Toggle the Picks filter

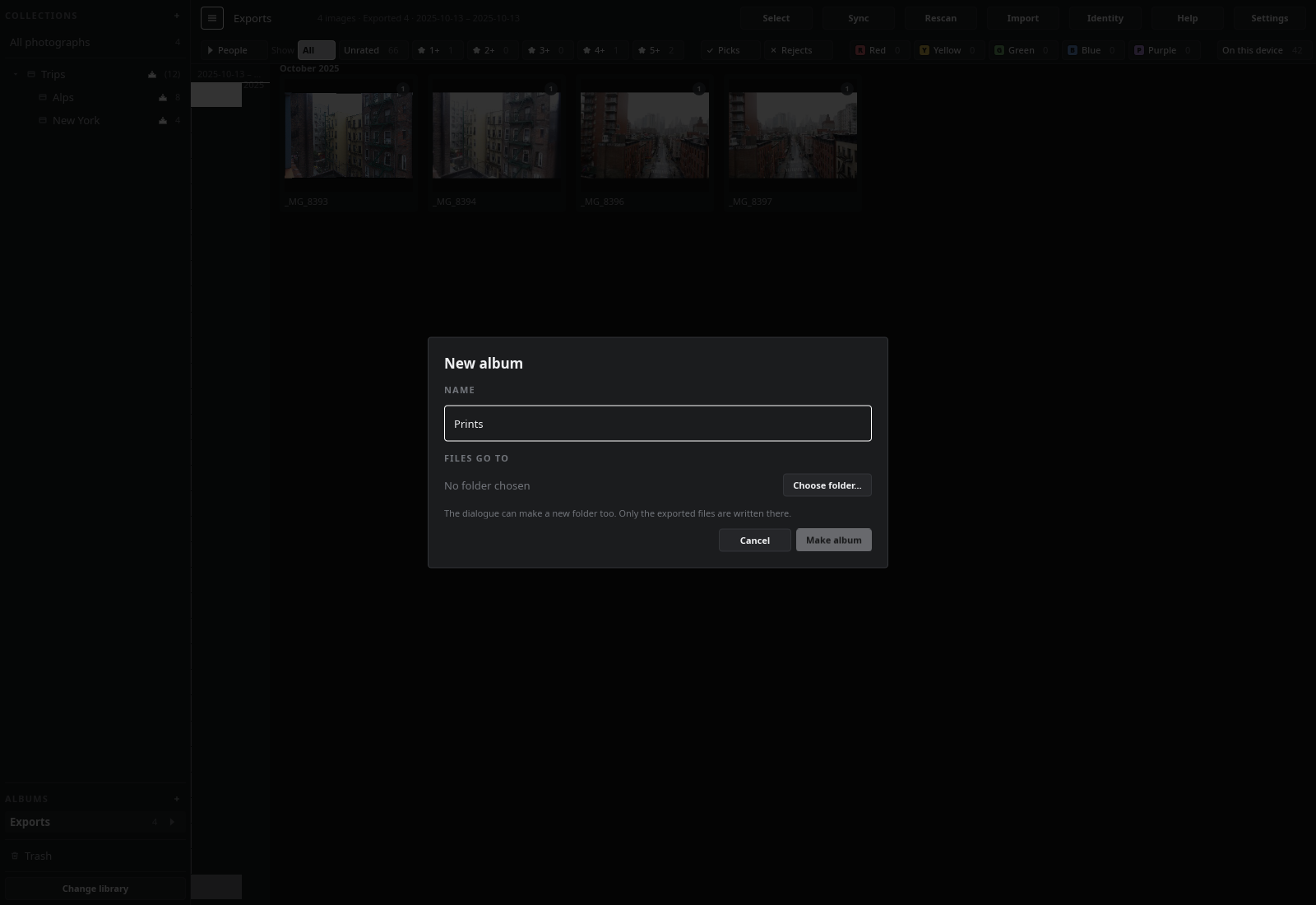724,50
